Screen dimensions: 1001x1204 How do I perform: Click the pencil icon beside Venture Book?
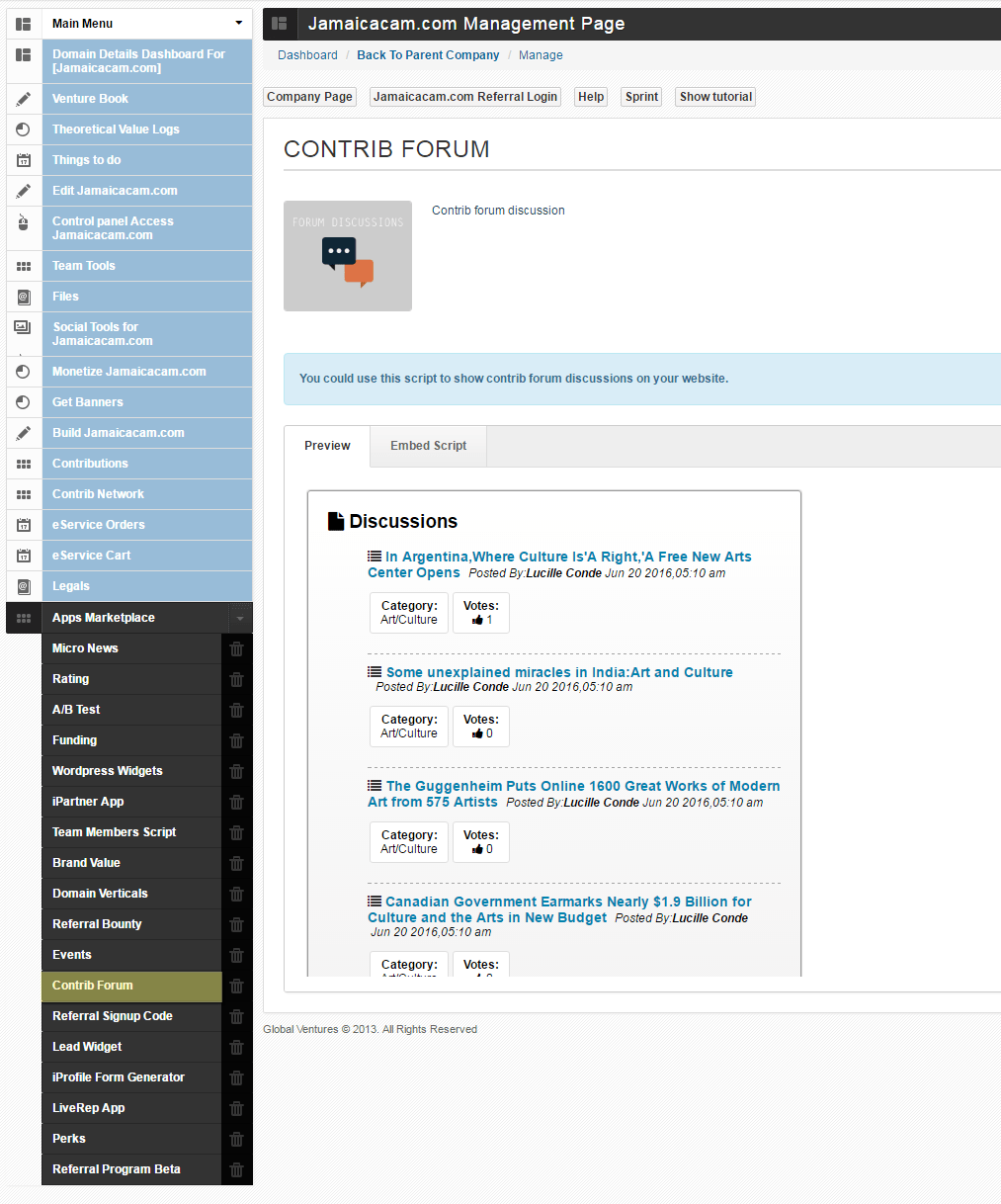[x=24, y=99]
